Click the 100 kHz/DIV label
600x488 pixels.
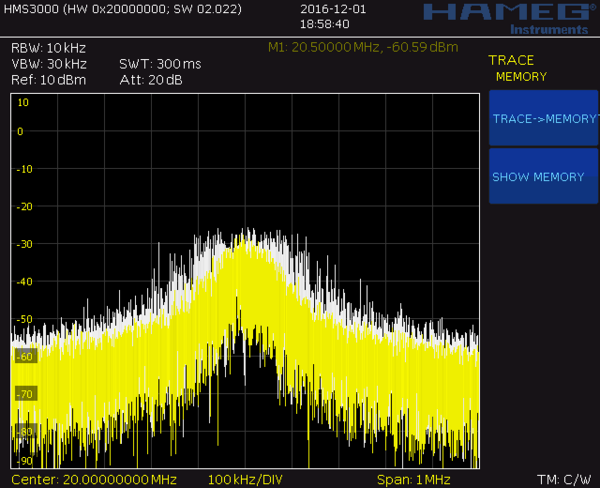click(x=245, y=480)
